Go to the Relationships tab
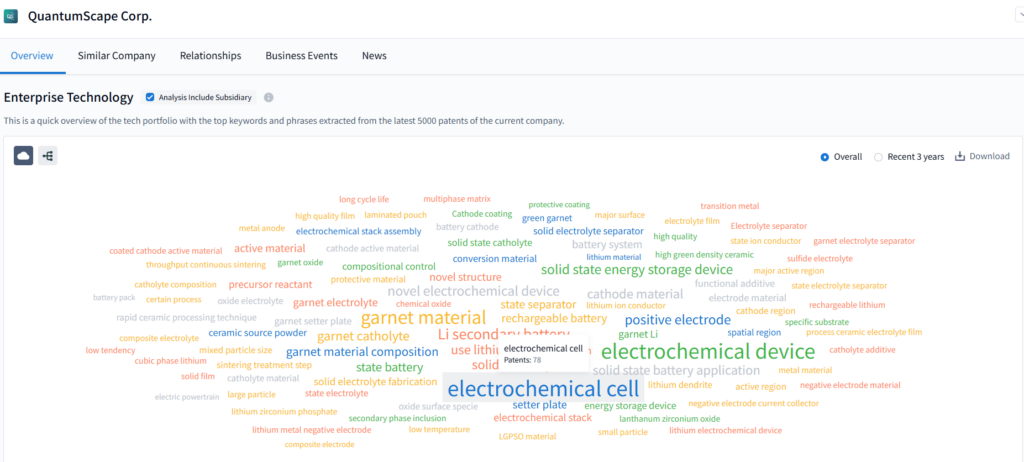 tap(210, 56)
